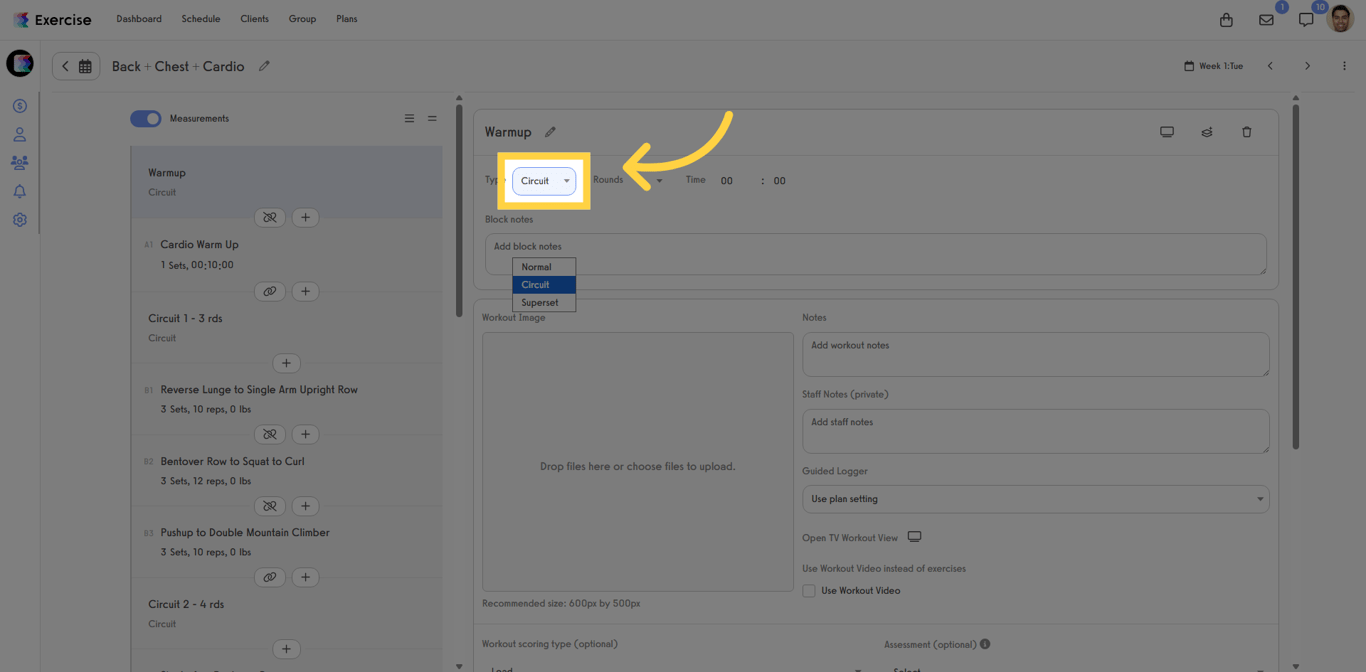Click the Assessment info icon
The width and height of the screenshot is (1366, 672).
(985, 644)
